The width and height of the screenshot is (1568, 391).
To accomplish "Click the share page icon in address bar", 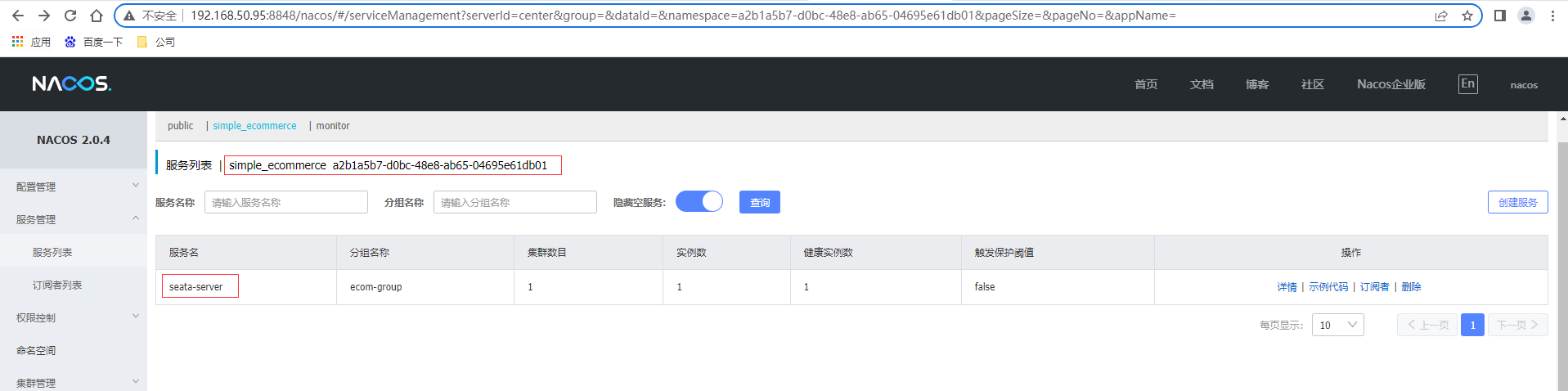I will [x=1441, y=16].
